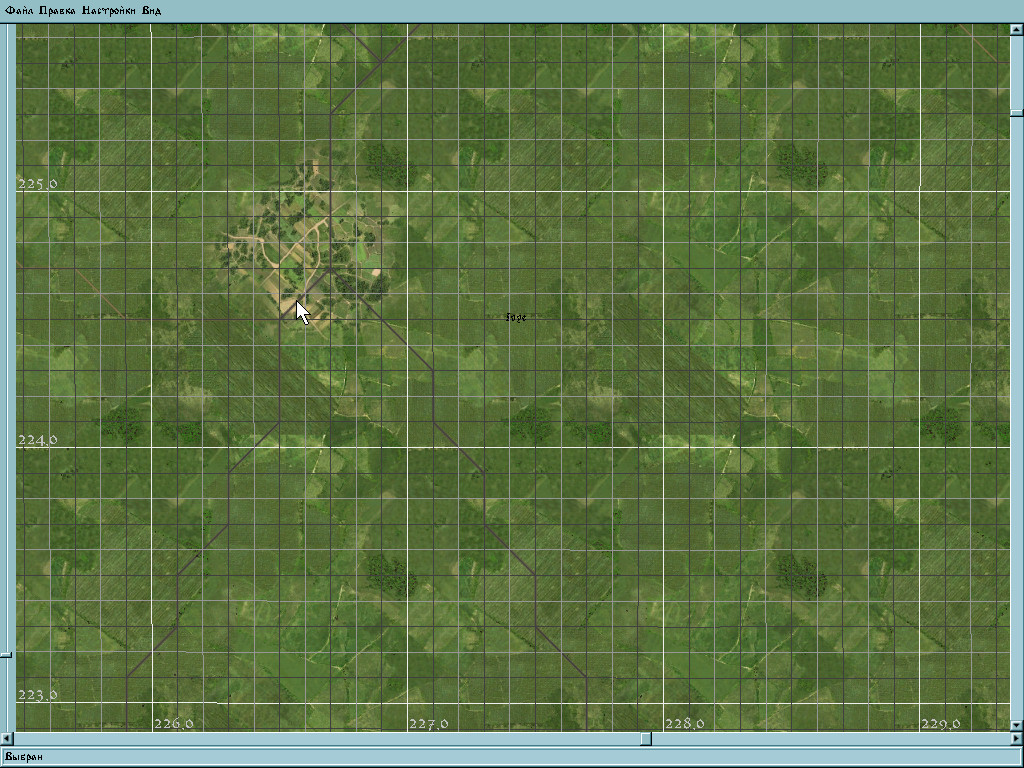Open the Настройки menu

[x=109, y=10]
